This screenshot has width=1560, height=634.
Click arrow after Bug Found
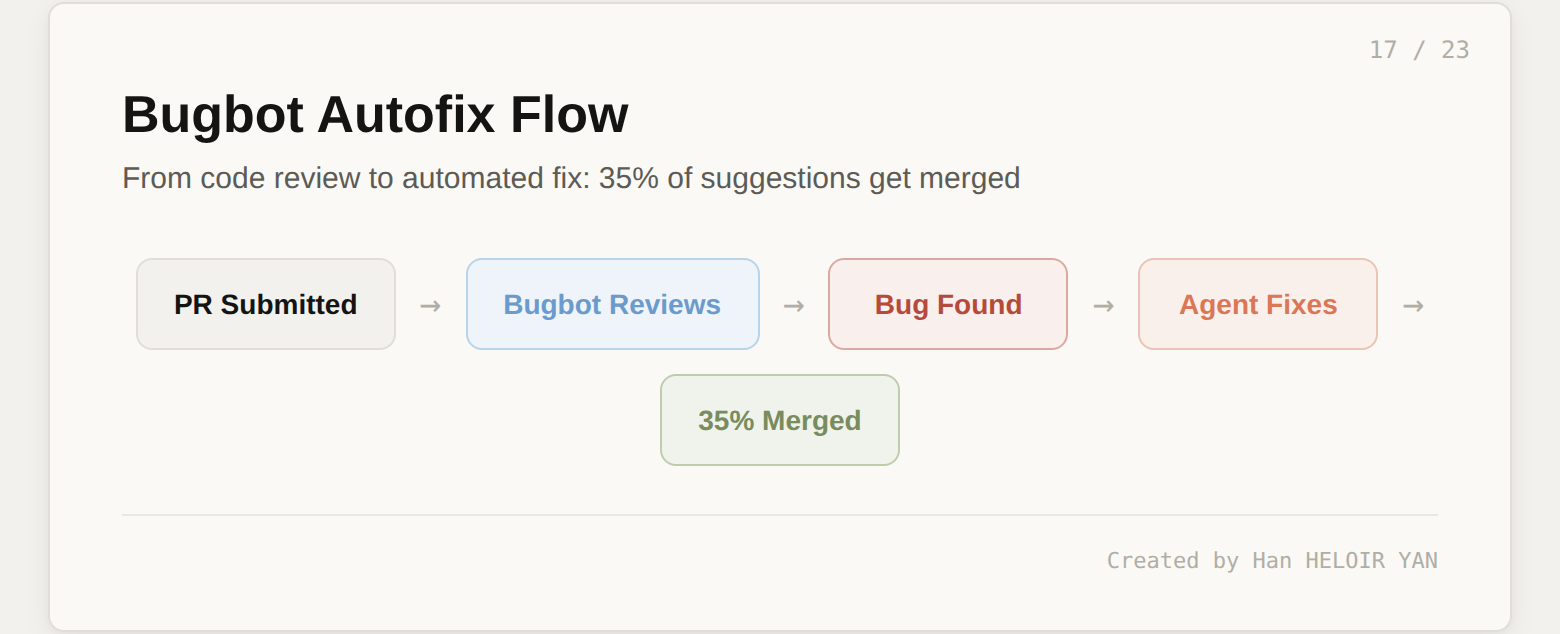[x=1103, y=306]
